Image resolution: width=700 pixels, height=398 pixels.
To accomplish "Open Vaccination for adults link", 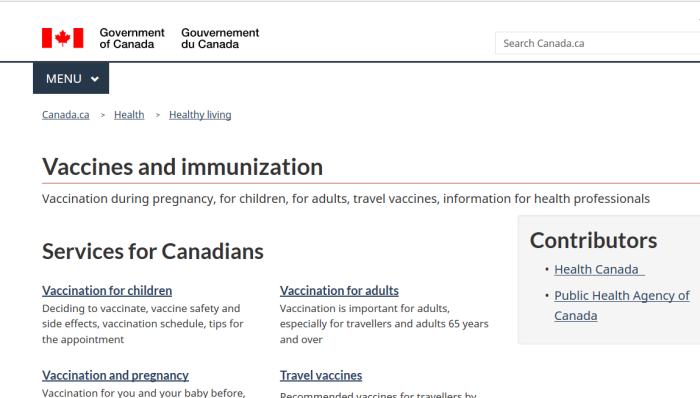I will [339, 290].
